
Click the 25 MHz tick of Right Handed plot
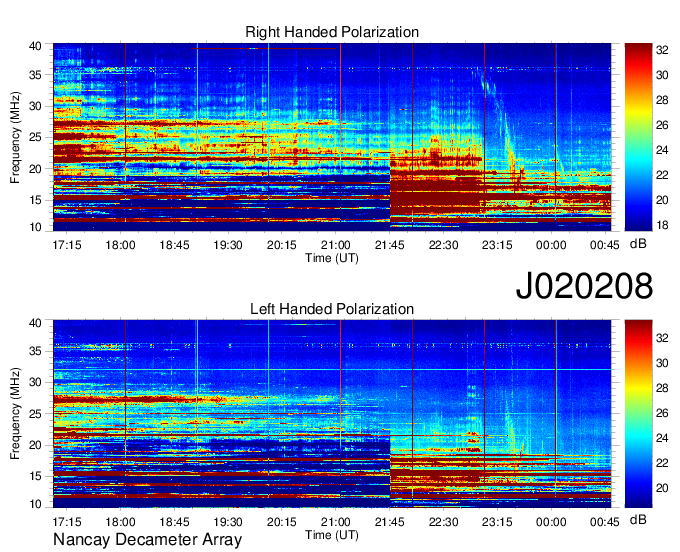tap(35, 137)
